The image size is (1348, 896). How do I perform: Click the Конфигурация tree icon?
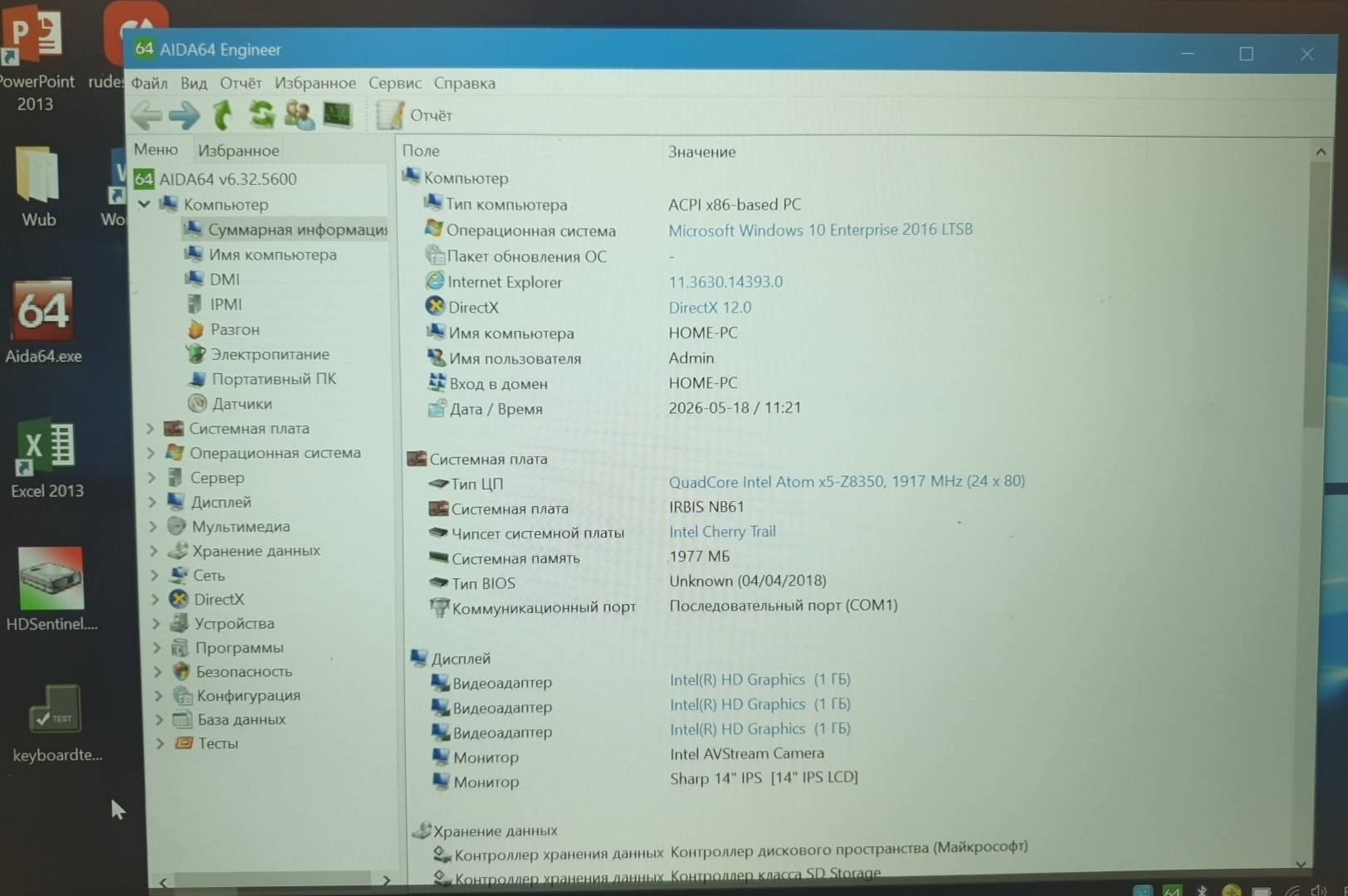click(x=183, y=695)
